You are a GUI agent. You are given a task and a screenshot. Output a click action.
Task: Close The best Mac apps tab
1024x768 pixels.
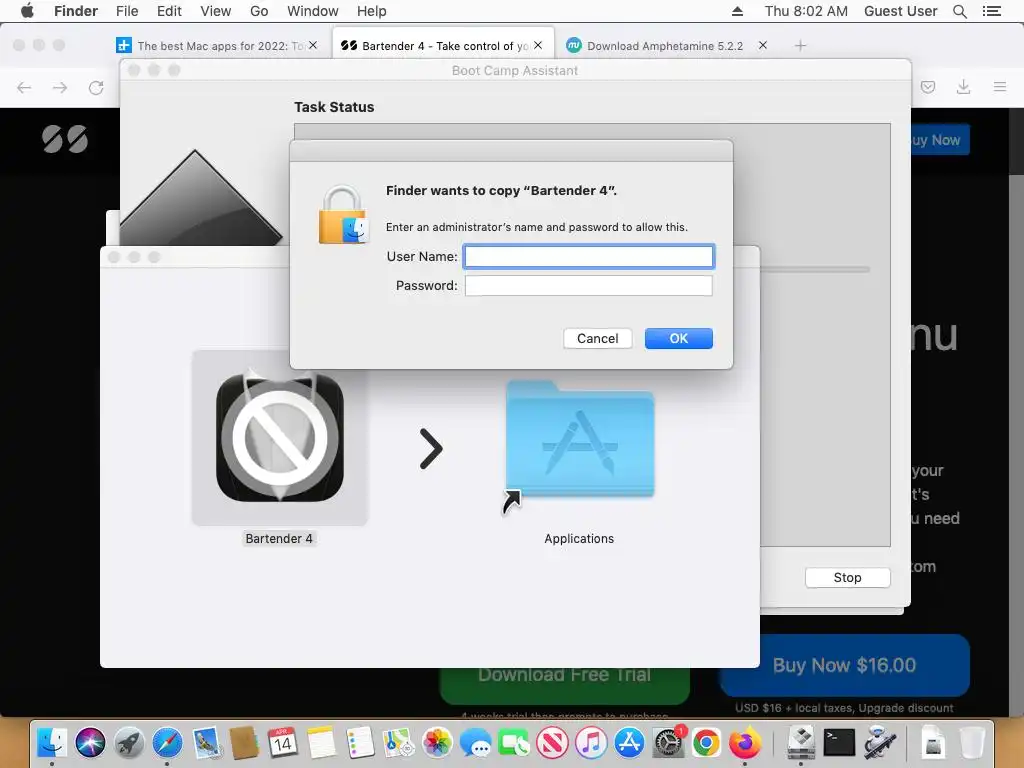click(x=313, y=45)
